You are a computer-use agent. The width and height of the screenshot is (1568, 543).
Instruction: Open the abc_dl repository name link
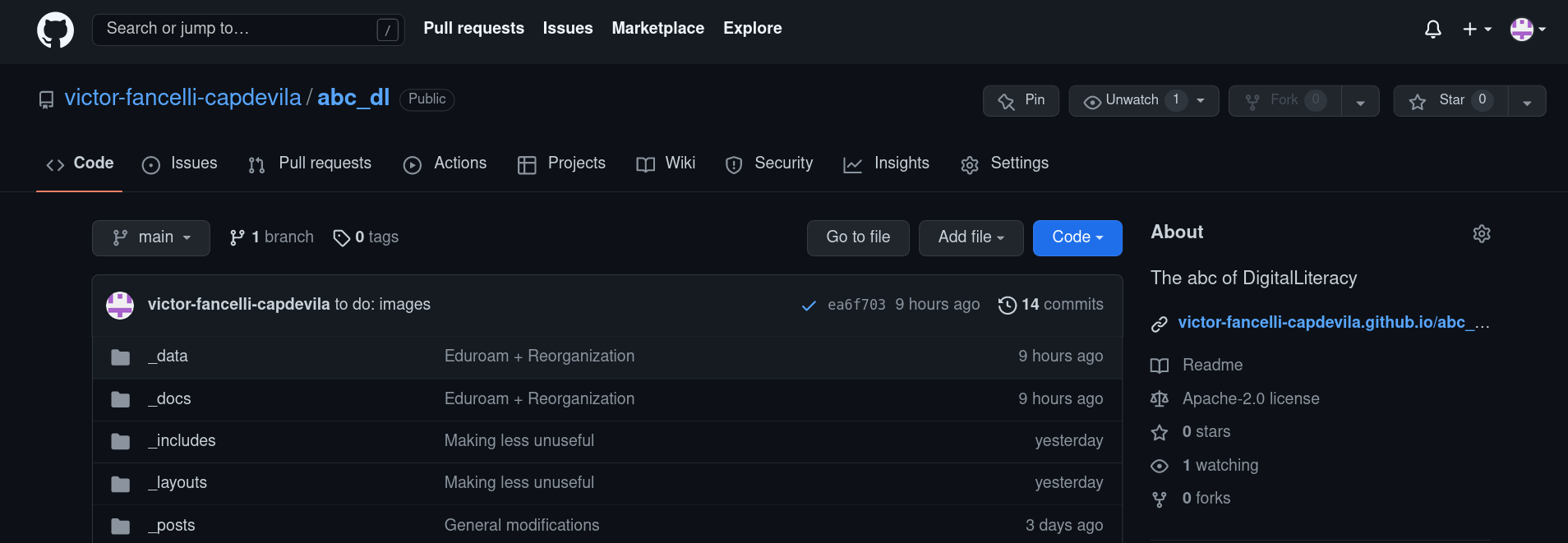click(x=353, y=98)
